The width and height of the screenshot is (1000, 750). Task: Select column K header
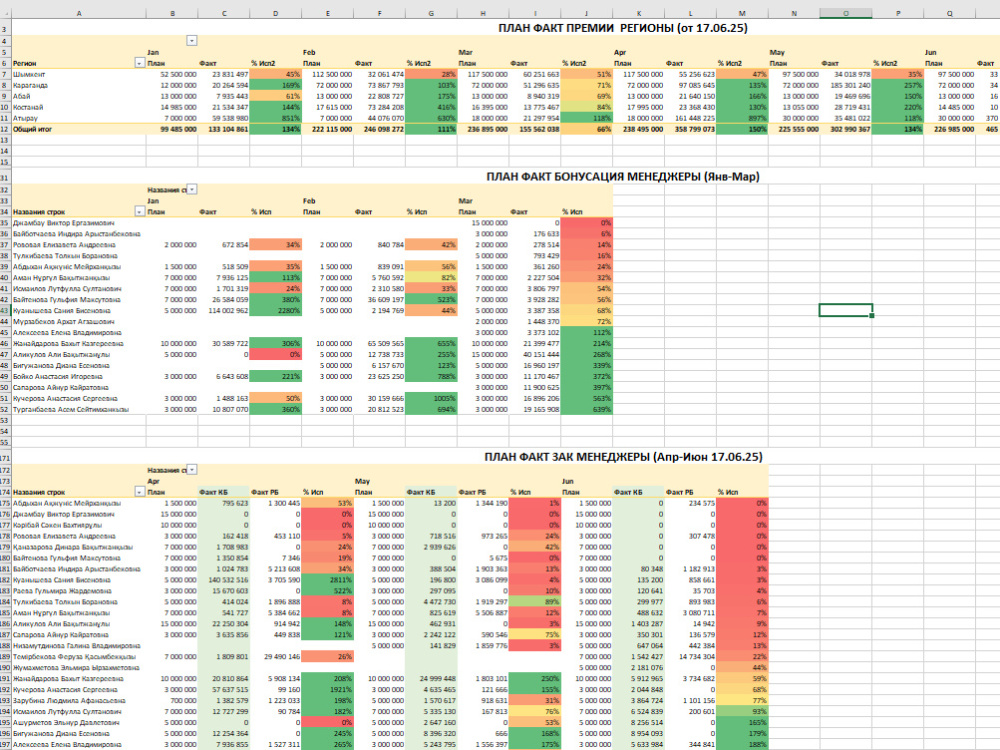(638, 13)
